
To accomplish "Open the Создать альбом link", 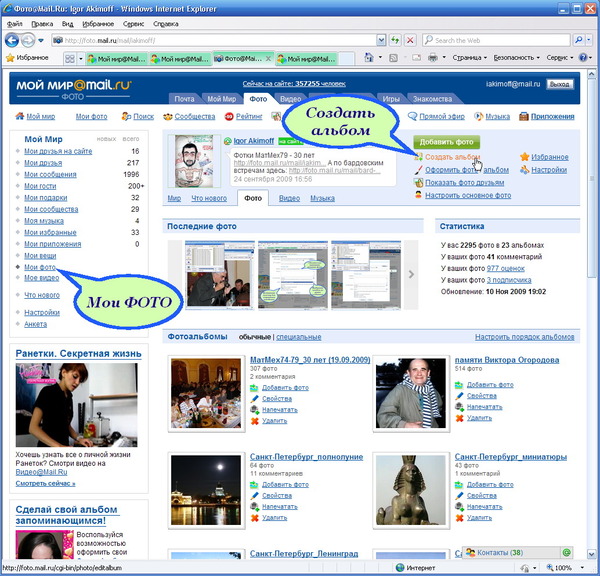I will coord(453,157).
